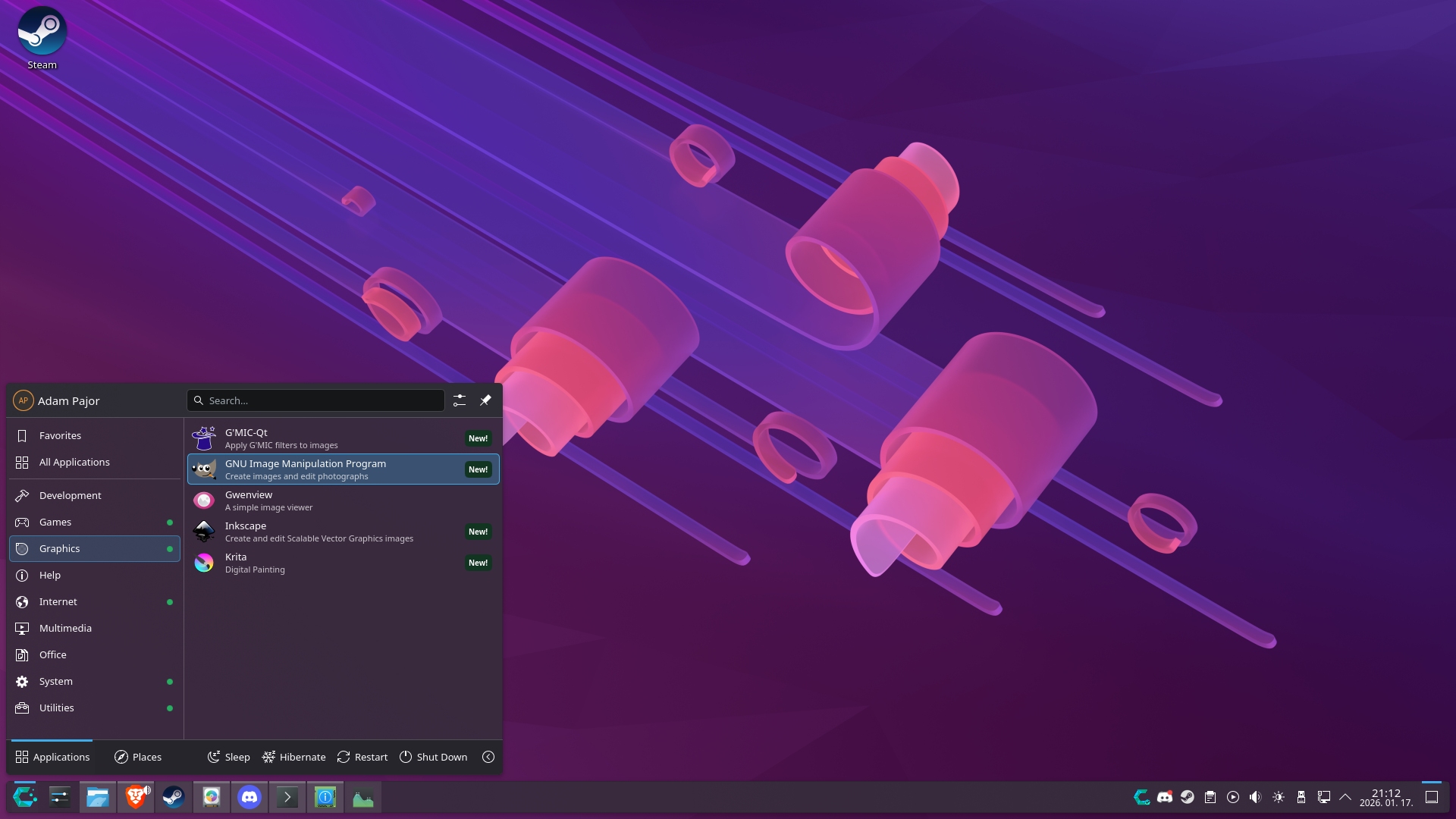The width and height of the screenshot is (1456, 819).
Task: Open clipboard icon in system tray
Action: tap(1210, 797)
